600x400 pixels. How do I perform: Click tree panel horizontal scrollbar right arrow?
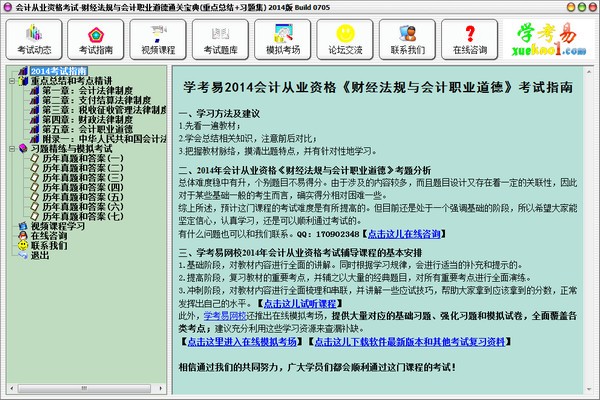(161, 389)
